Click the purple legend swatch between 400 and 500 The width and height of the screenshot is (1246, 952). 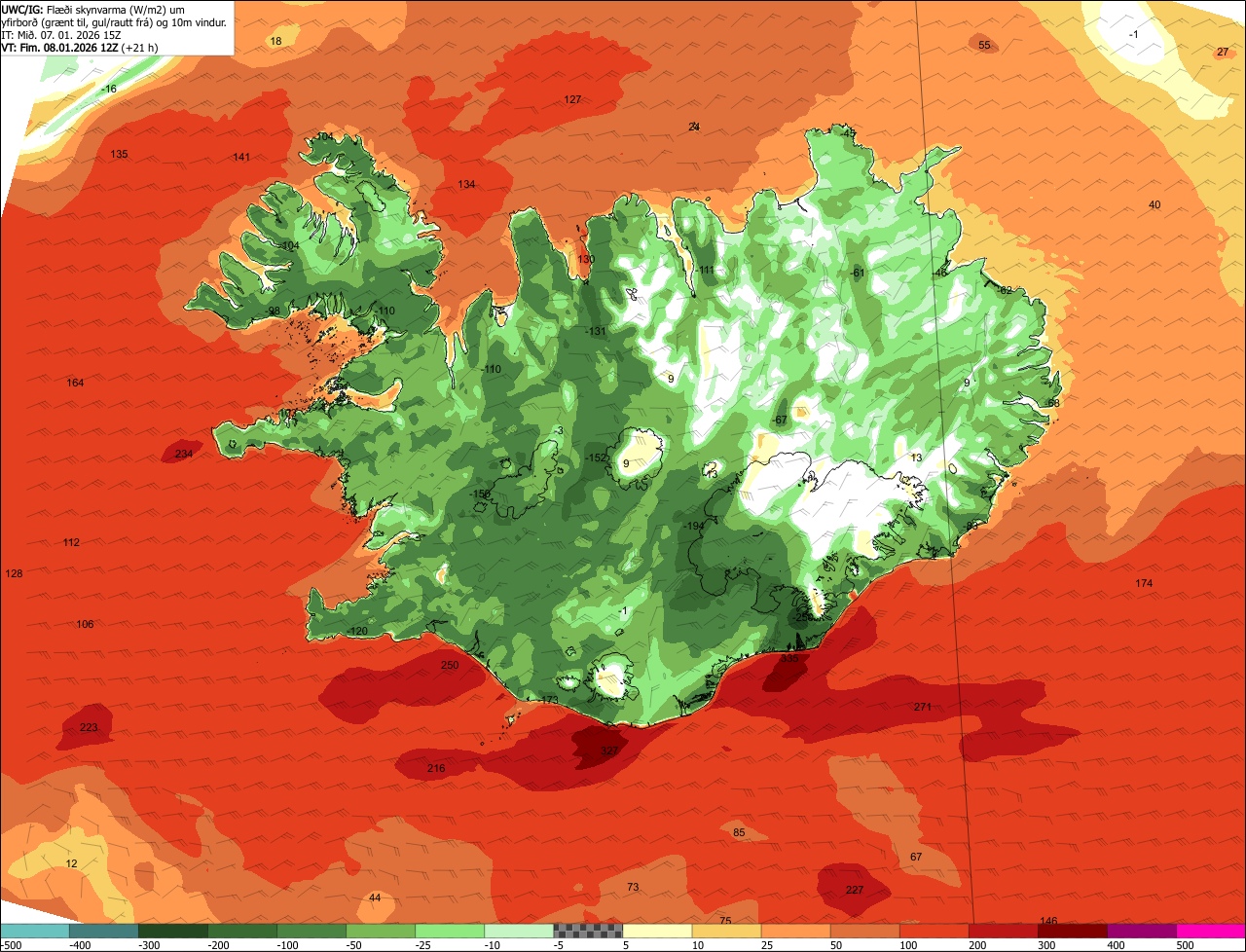[x=1140, y=931]
